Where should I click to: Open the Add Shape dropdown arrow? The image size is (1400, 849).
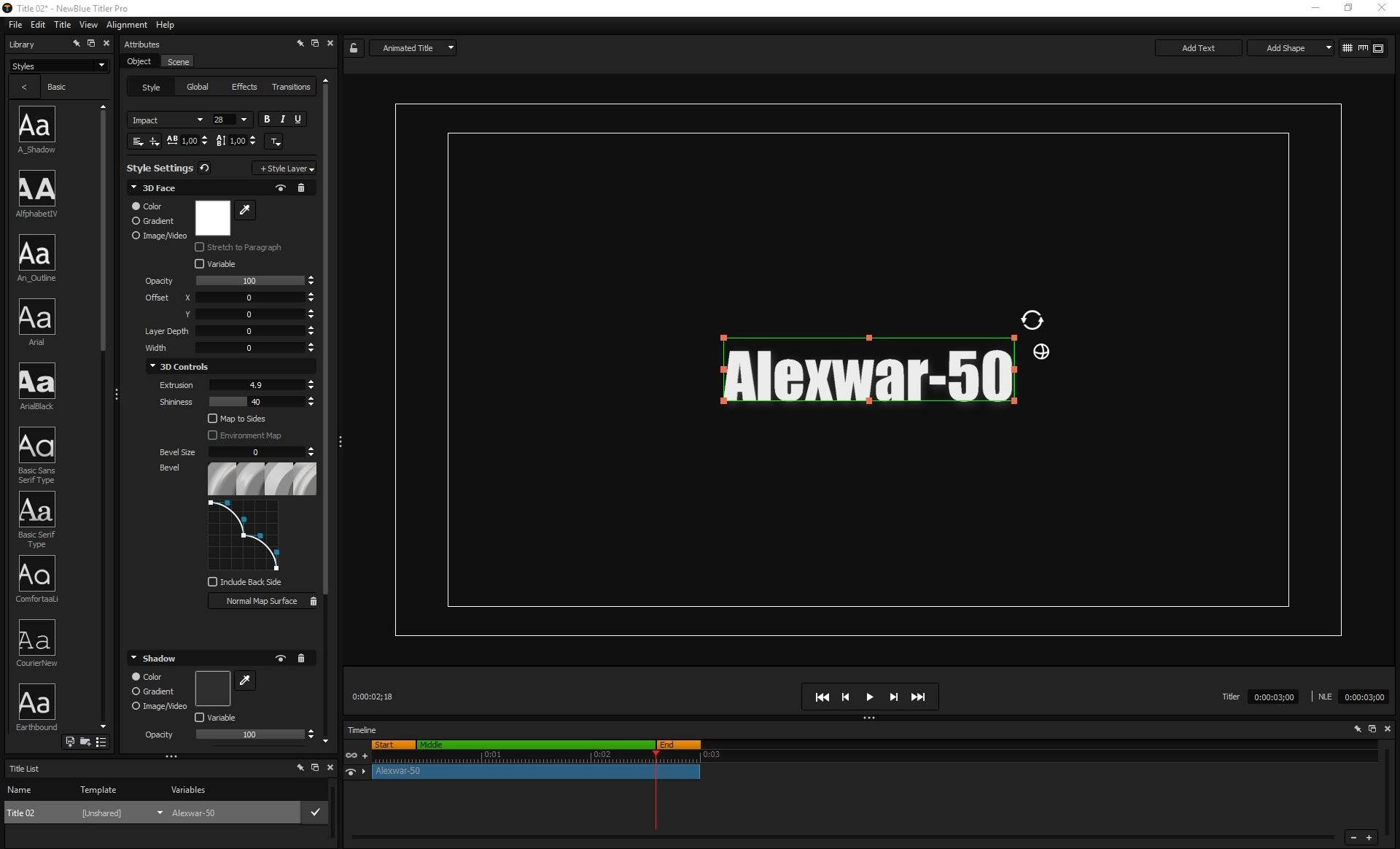click(1328, 48)
